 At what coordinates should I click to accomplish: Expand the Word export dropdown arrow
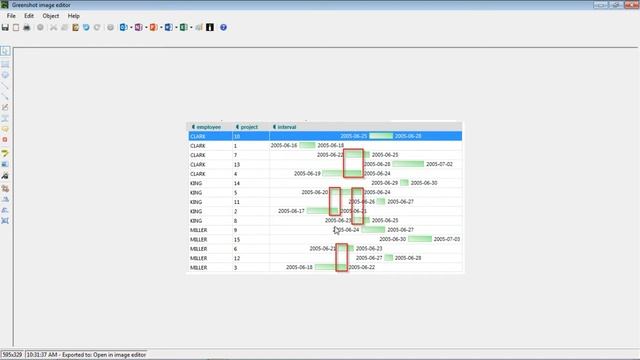click(176, 27)
